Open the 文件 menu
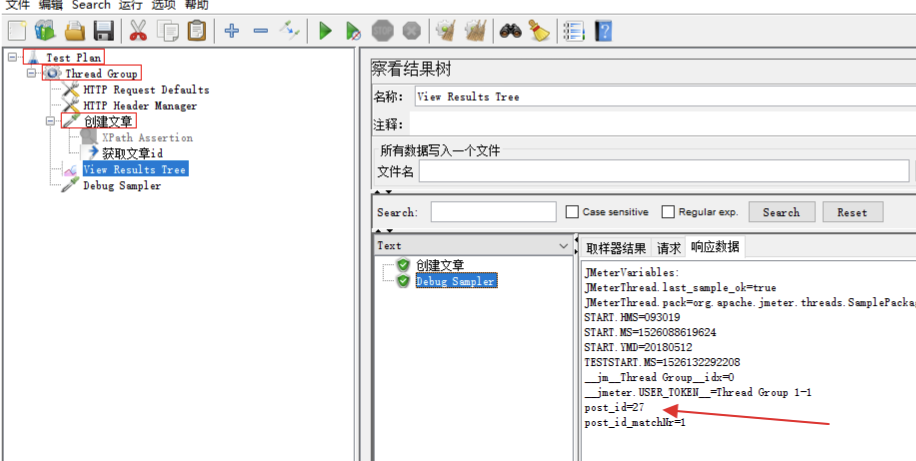The width and height of the screenshot is (916, 461). tap(18, 5)
